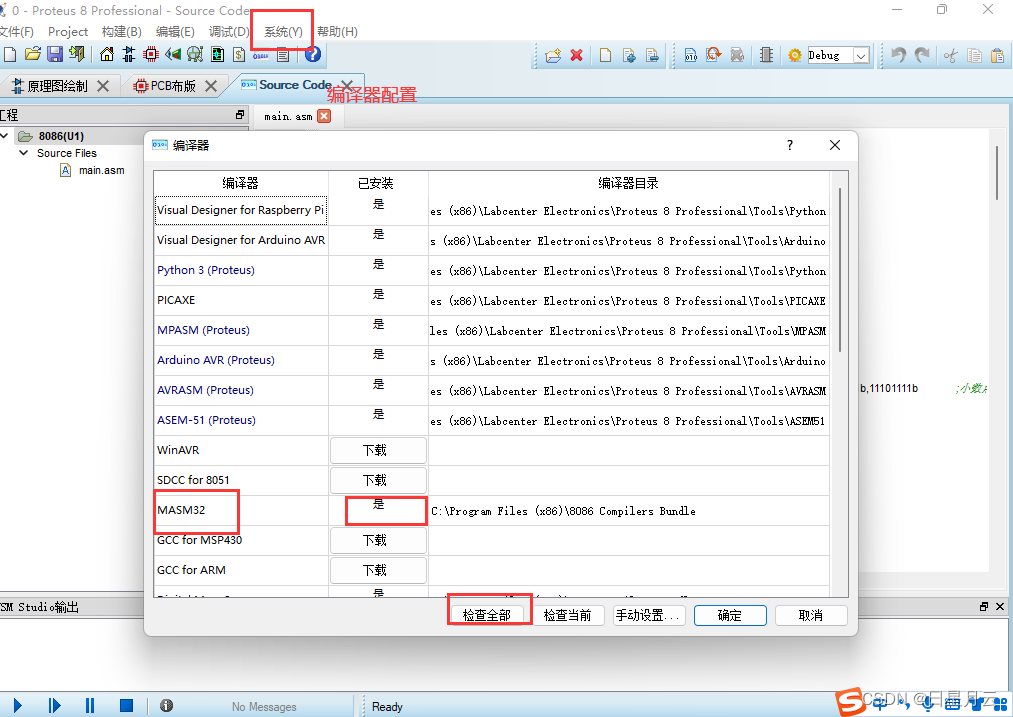The height and width of the screenshot is (717, 1013).
Task: Start simulation with the Play button
Action: (17, 705)
